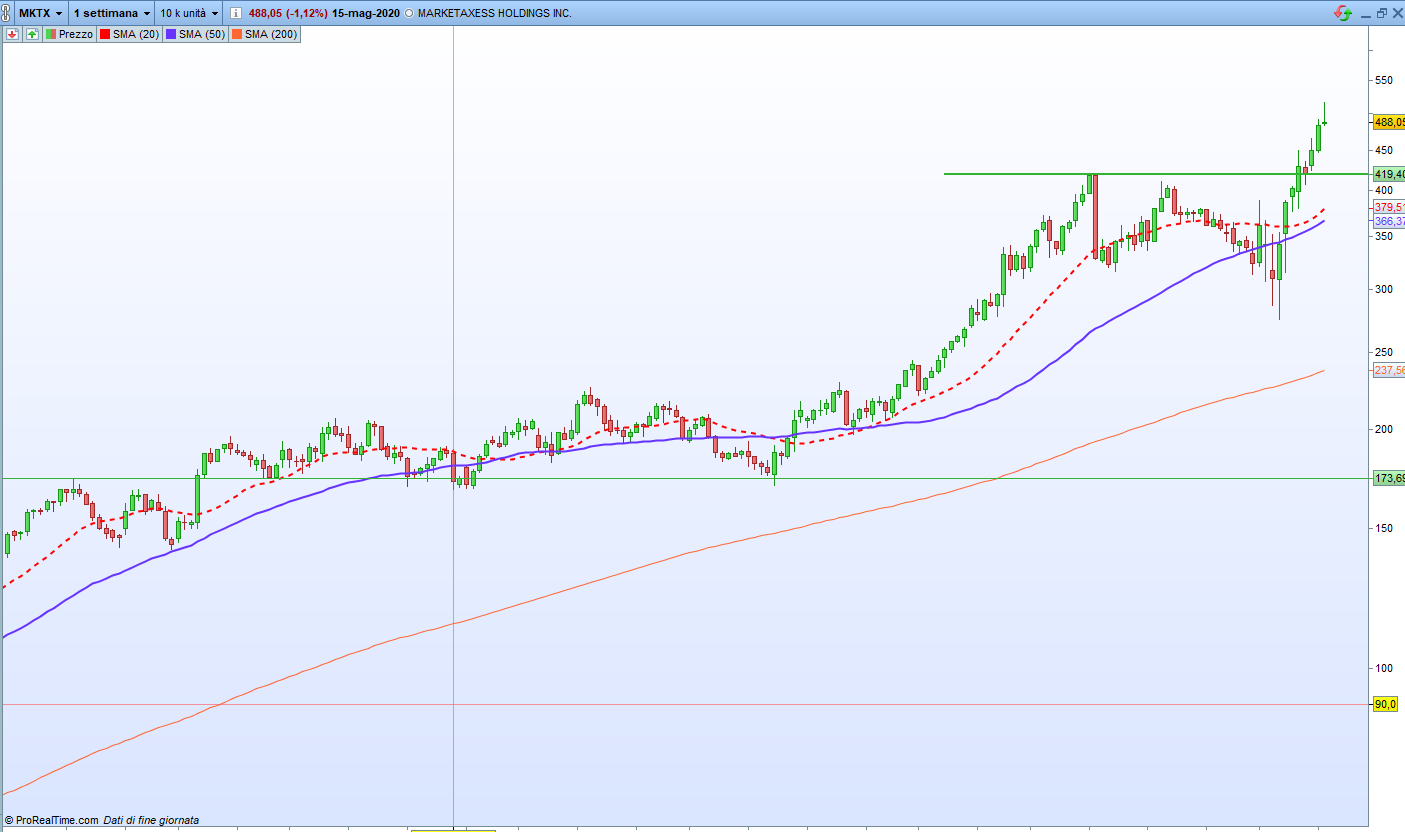Click the red-green refresh arrows icon
This screenshot has width=1405, height=832.
[1342, 13]
